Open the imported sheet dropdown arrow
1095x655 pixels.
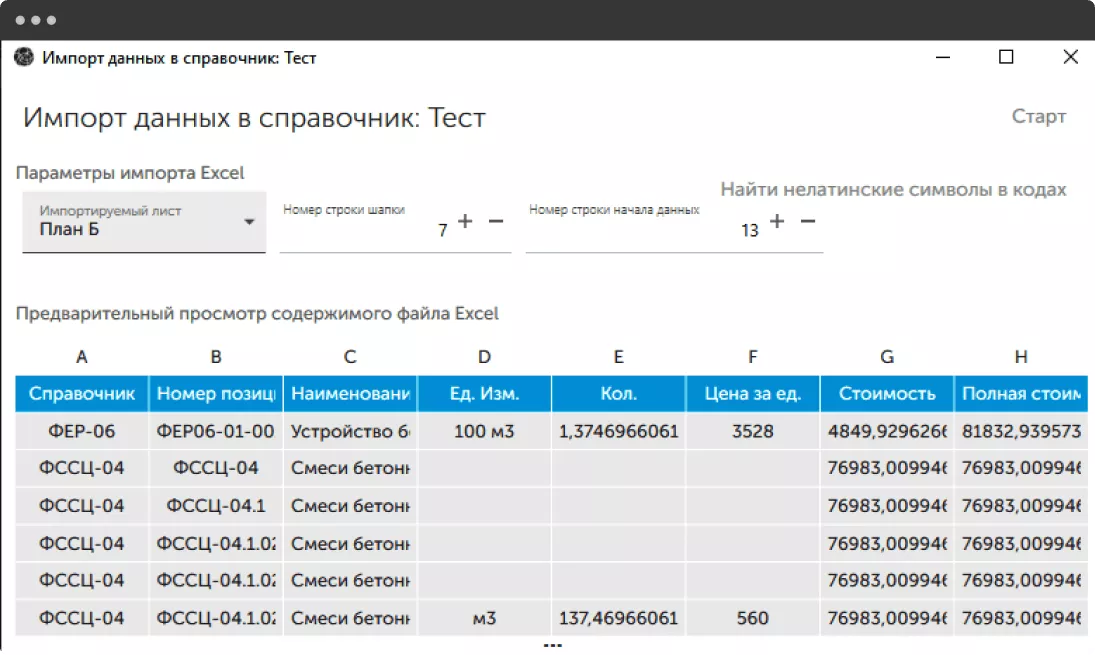(x=250, y=222)
